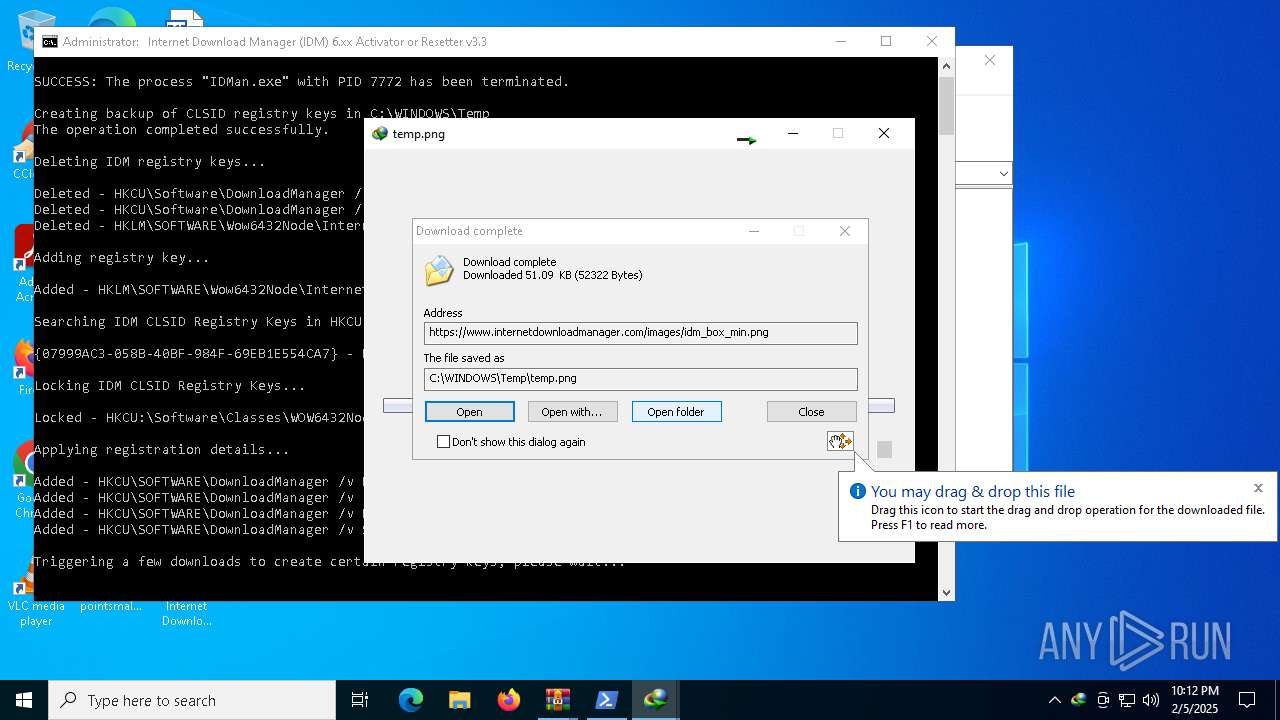Click the IDM icon in temp.png title bar
The width and height of the screenshot is (1280, 720).
pyautogui.click(x=380, y=134)
